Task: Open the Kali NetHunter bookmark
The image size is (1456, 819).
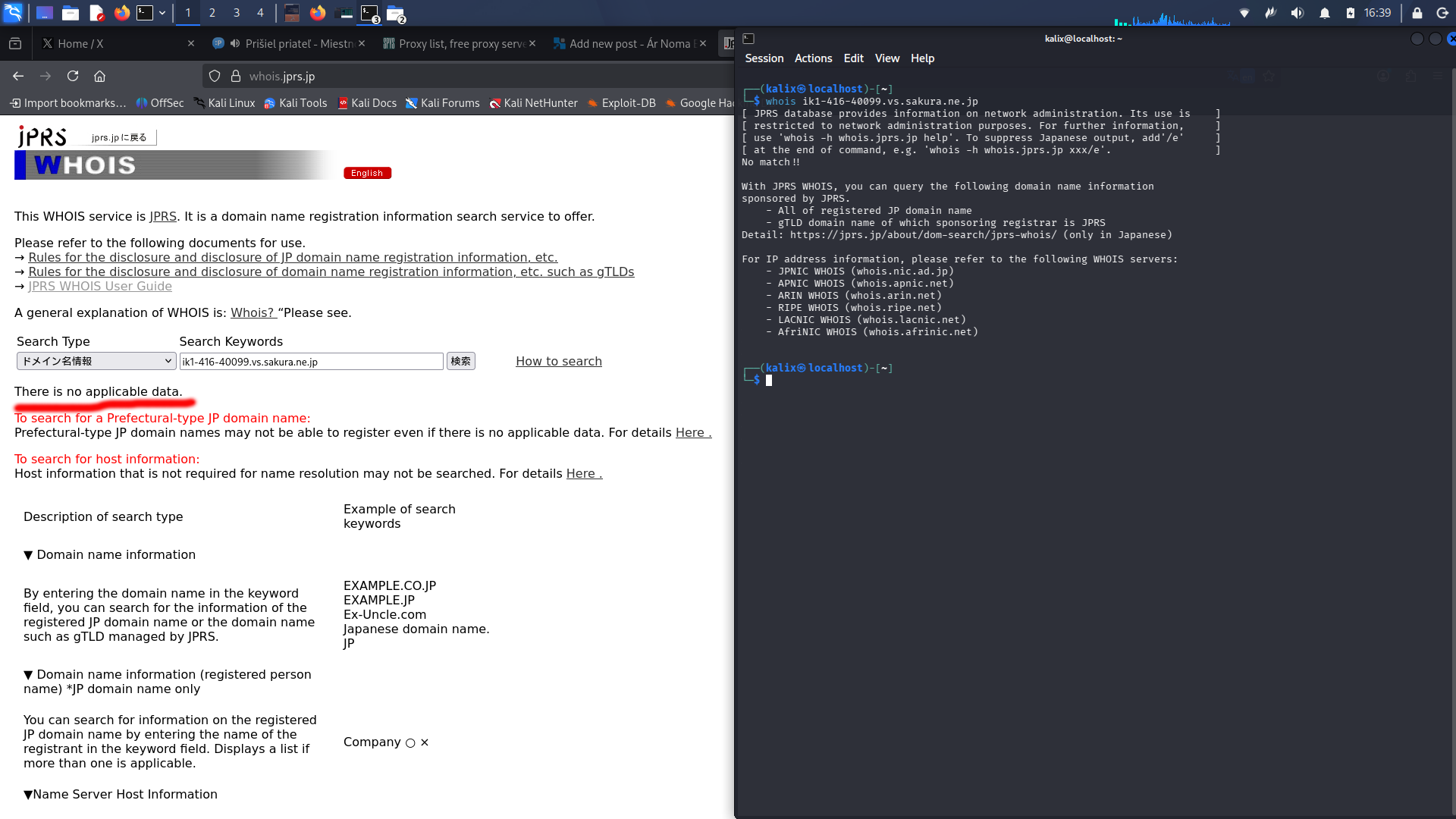Action: click(533, 103)
